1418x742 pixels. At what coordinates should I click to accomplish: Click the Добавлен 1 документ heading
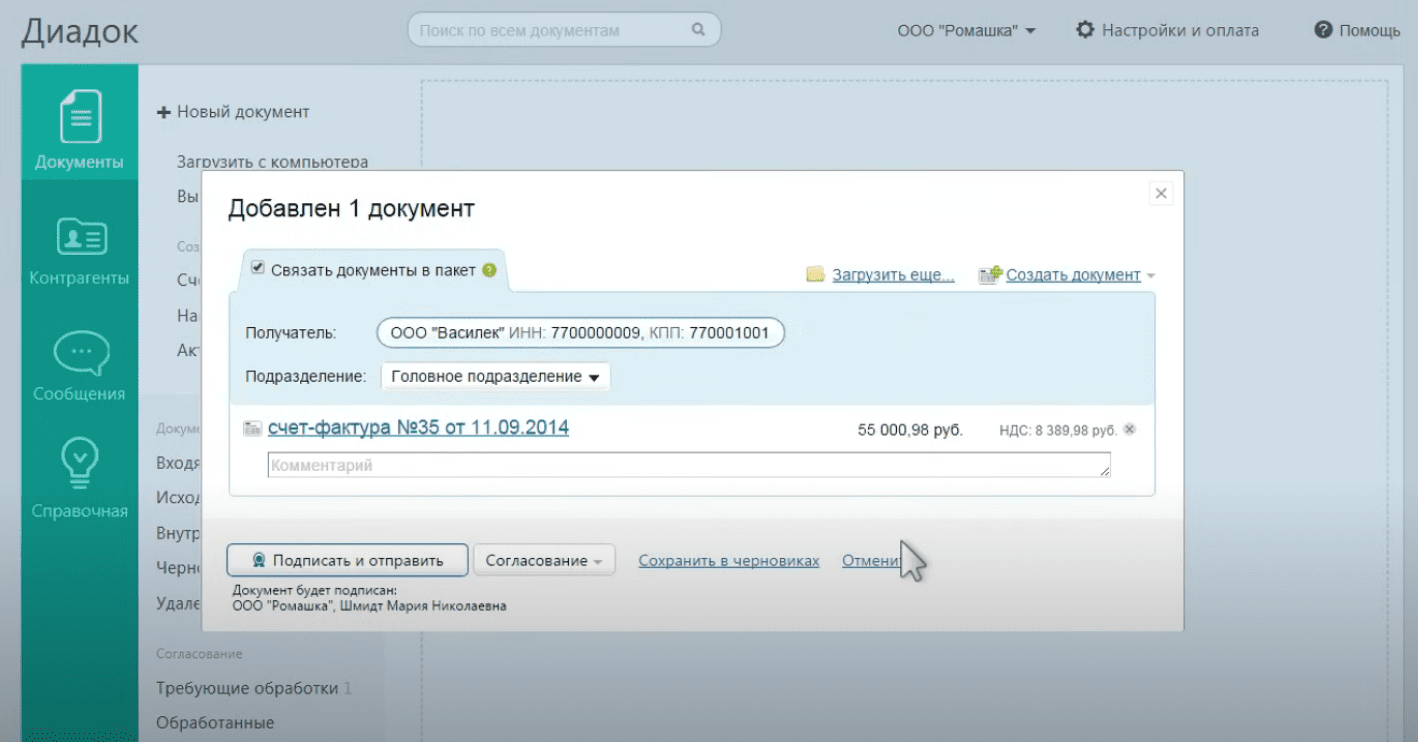[351, 209]
